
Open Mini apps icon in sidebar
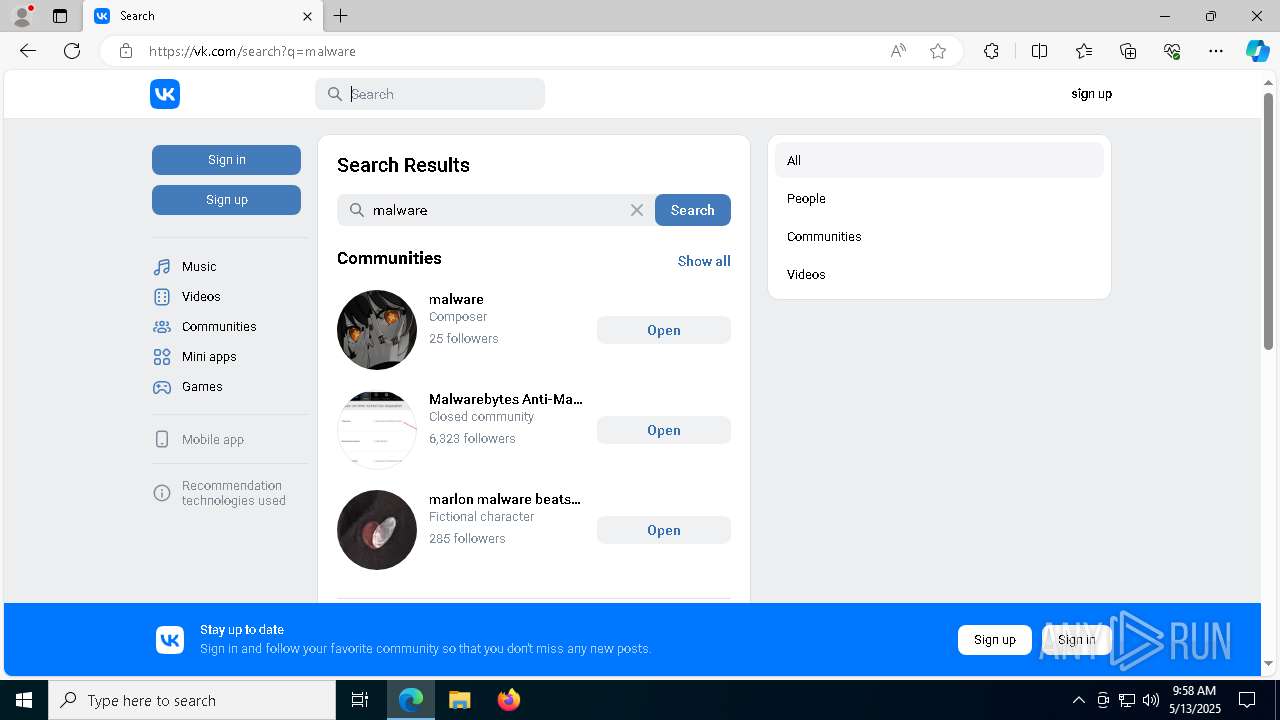(162, 357)
